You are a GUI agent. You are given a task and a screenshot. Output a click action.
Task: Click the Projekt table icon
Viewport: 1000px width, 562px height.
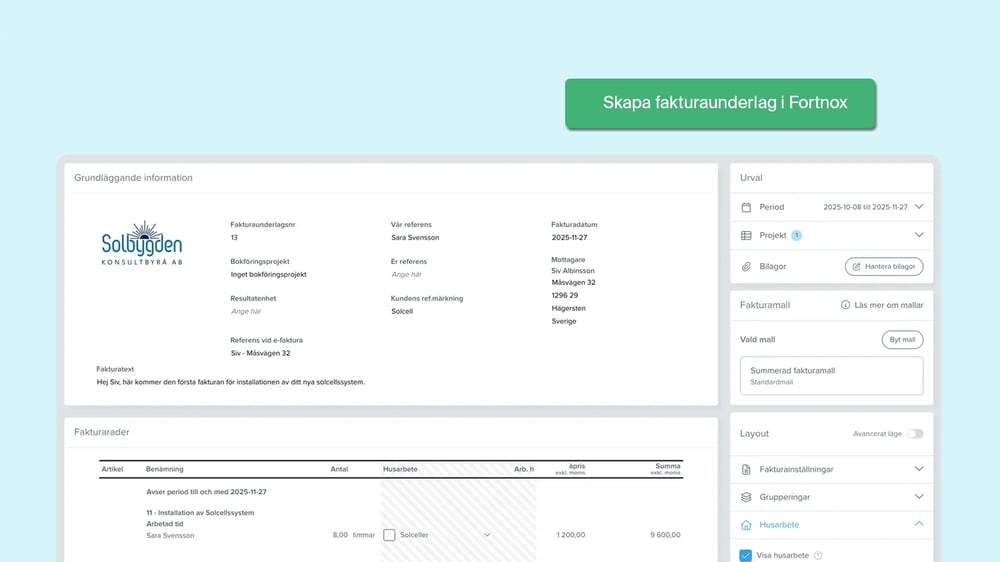click(x=746, y=236)
